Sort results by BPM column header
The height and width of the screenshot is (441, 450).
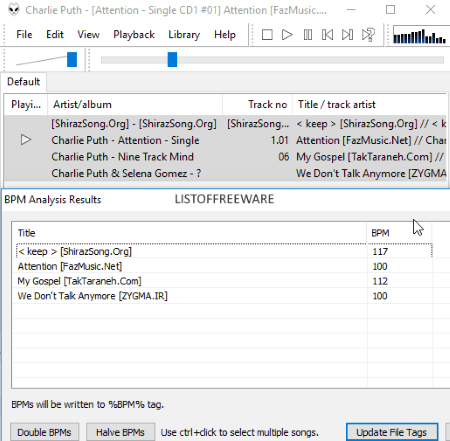[399, 233]
